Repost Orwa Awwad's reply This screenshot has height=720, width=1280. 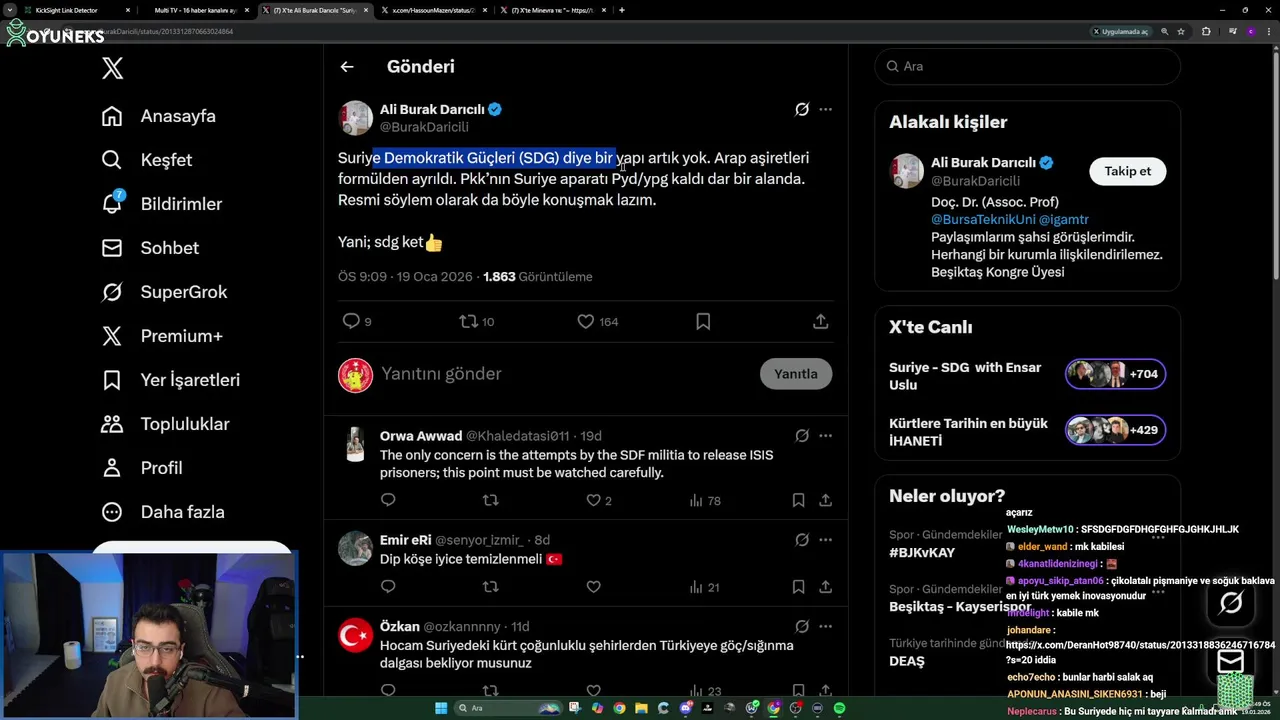tap(490, 500)
